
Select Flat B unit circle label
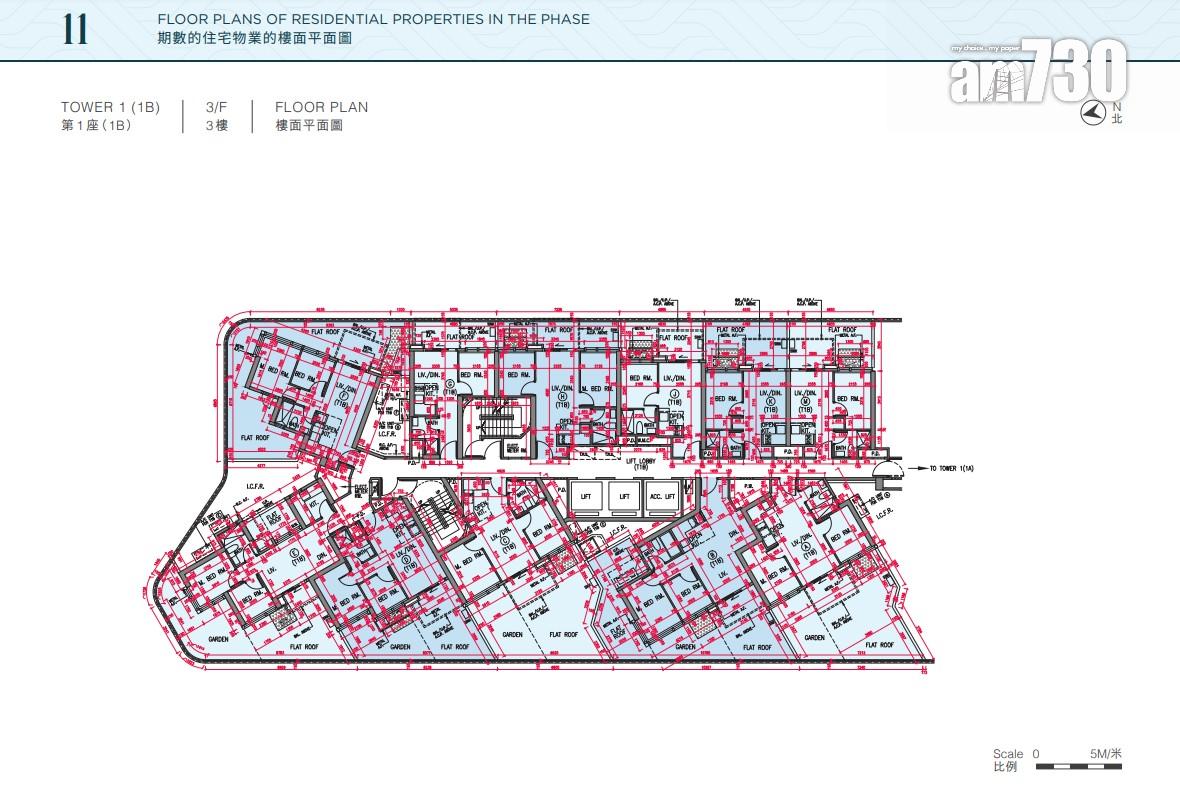pyautogui.click(x=713, y=556)
